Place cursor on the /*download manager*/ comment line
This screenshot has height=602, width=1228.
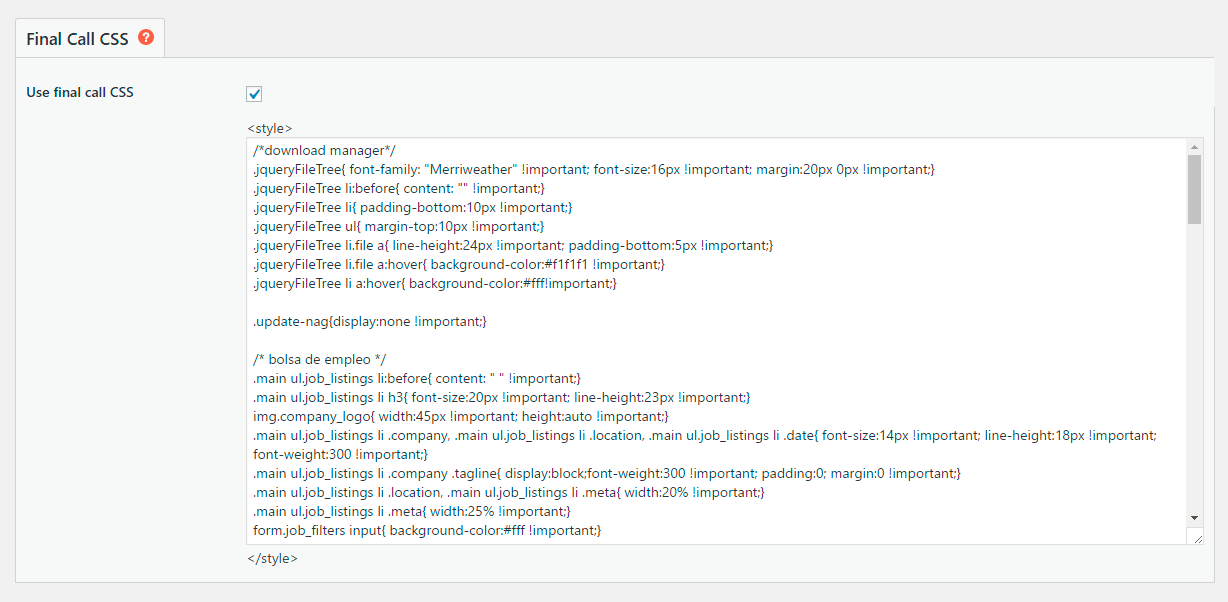(325, 151)
